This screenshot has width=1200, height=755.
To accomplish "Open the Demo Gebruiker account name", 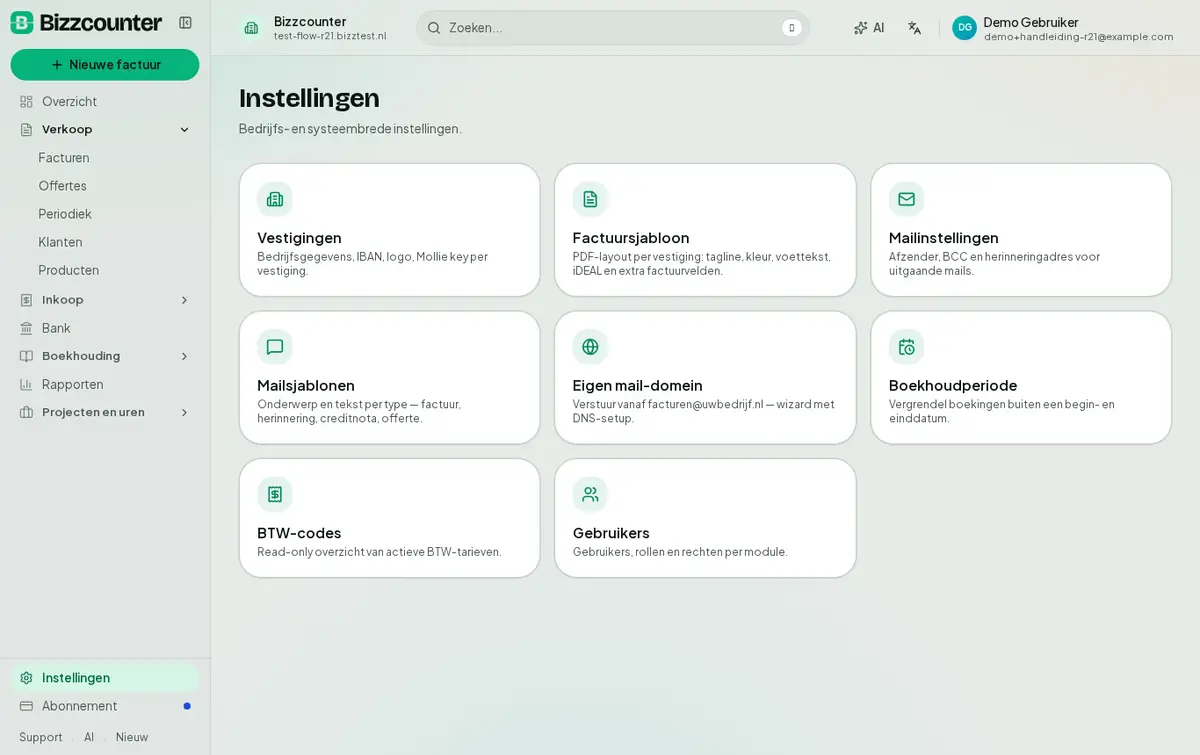I will pyautogui.click(x=1031, y=21).
